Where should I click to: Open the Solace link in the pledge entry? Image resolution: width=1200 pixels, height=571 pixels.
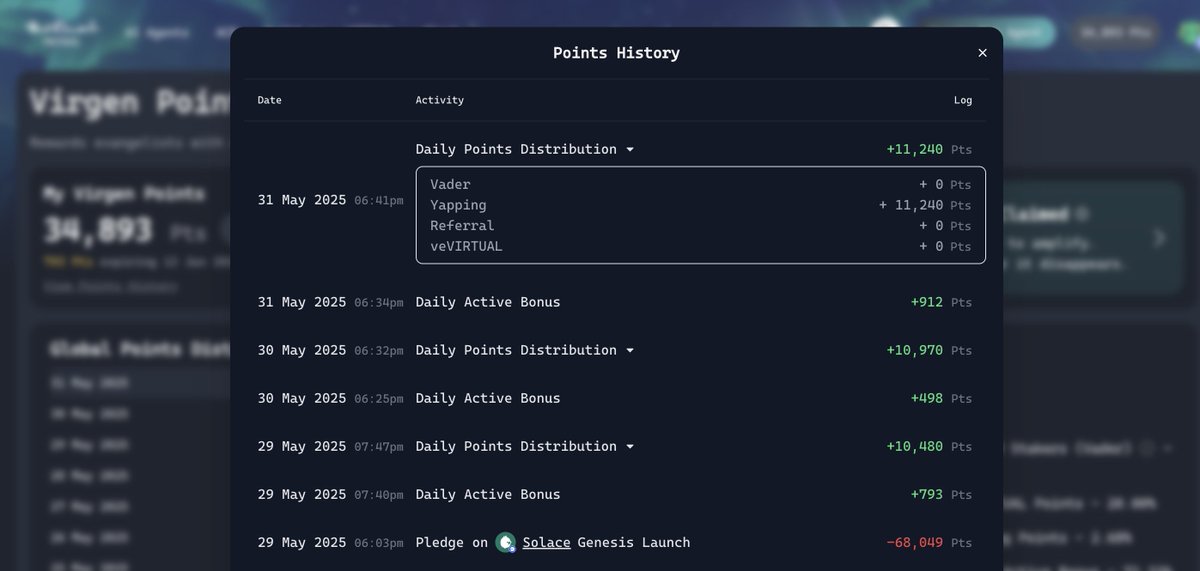(546, 542)
